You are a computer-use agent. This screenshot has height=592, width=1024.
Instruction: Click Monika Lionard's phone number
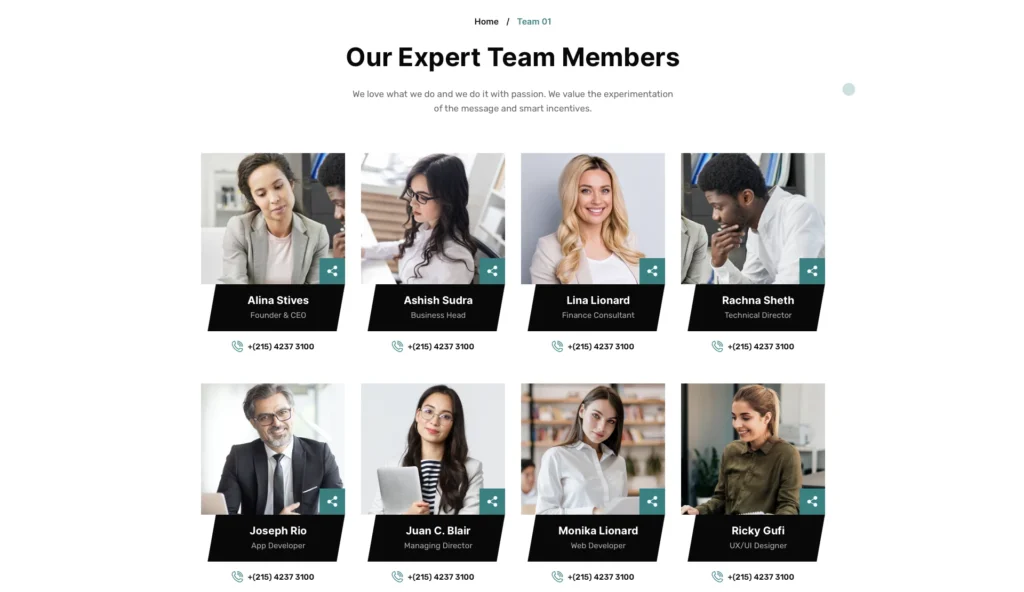601,577
